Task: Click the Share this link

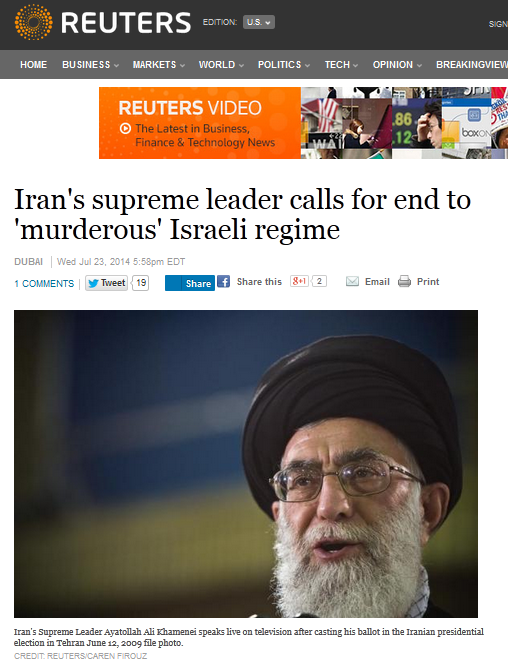Action: click(x=259, y=282)
